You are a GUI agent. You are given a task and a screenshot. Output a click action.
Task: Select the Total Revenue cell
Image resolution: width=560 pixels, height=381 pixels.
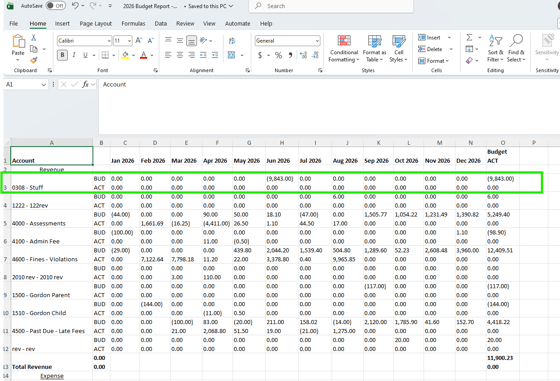[x=52, y=362]
